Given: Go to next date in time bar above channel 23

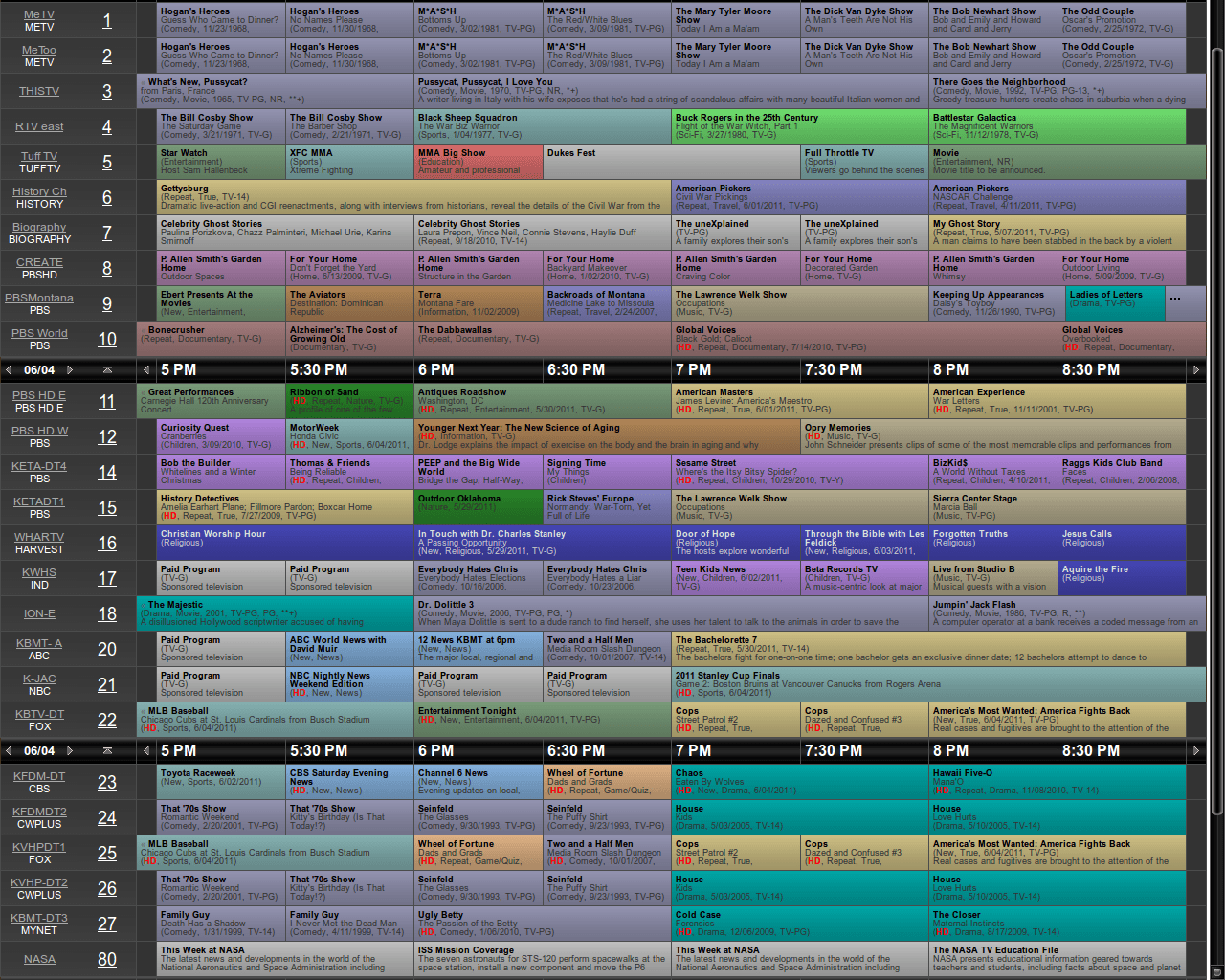Looking at the screenshot, I should click(69, 750).
